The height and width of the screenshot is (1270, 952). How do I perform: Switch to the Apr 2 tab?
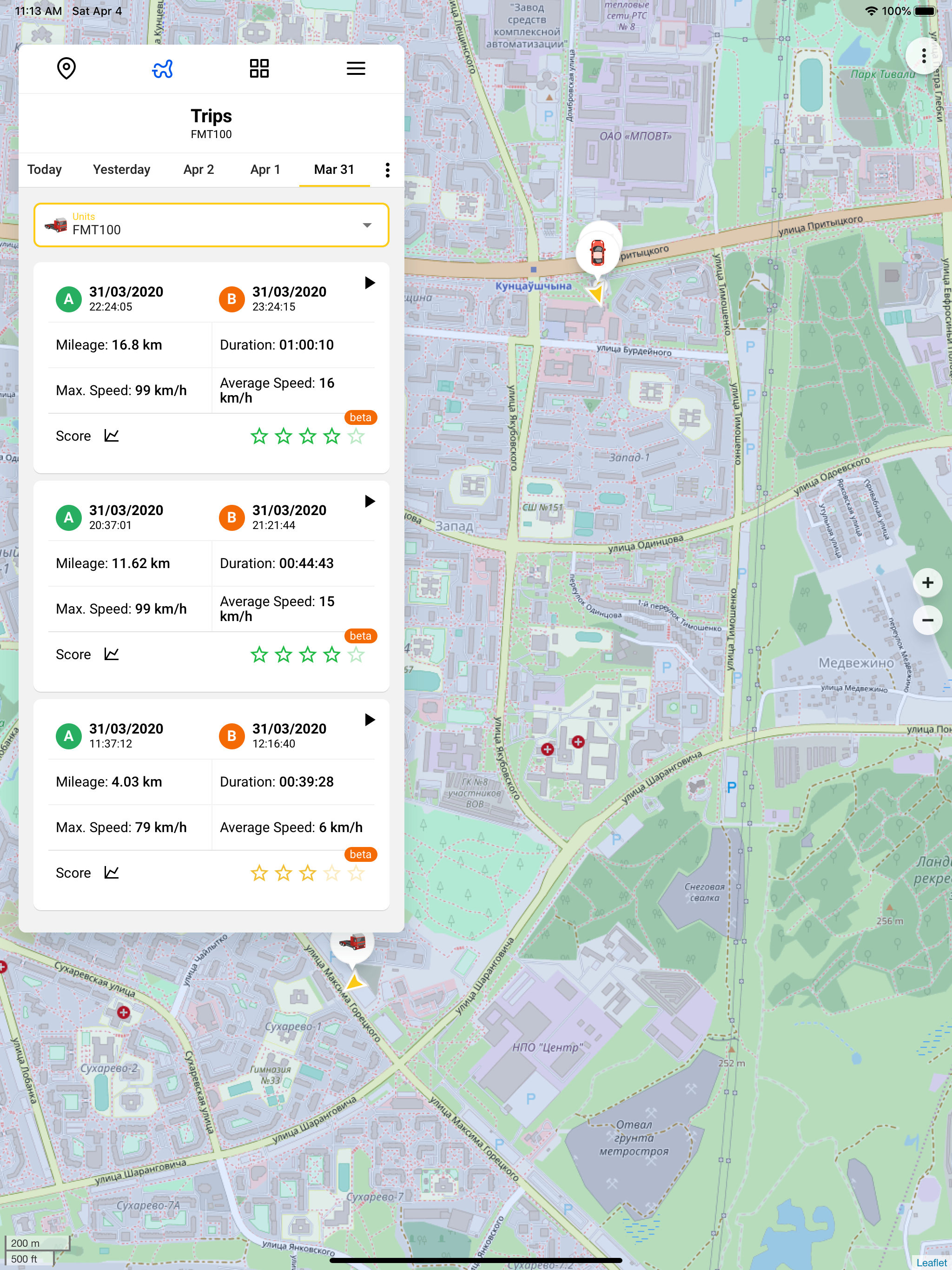pos(198,170)
